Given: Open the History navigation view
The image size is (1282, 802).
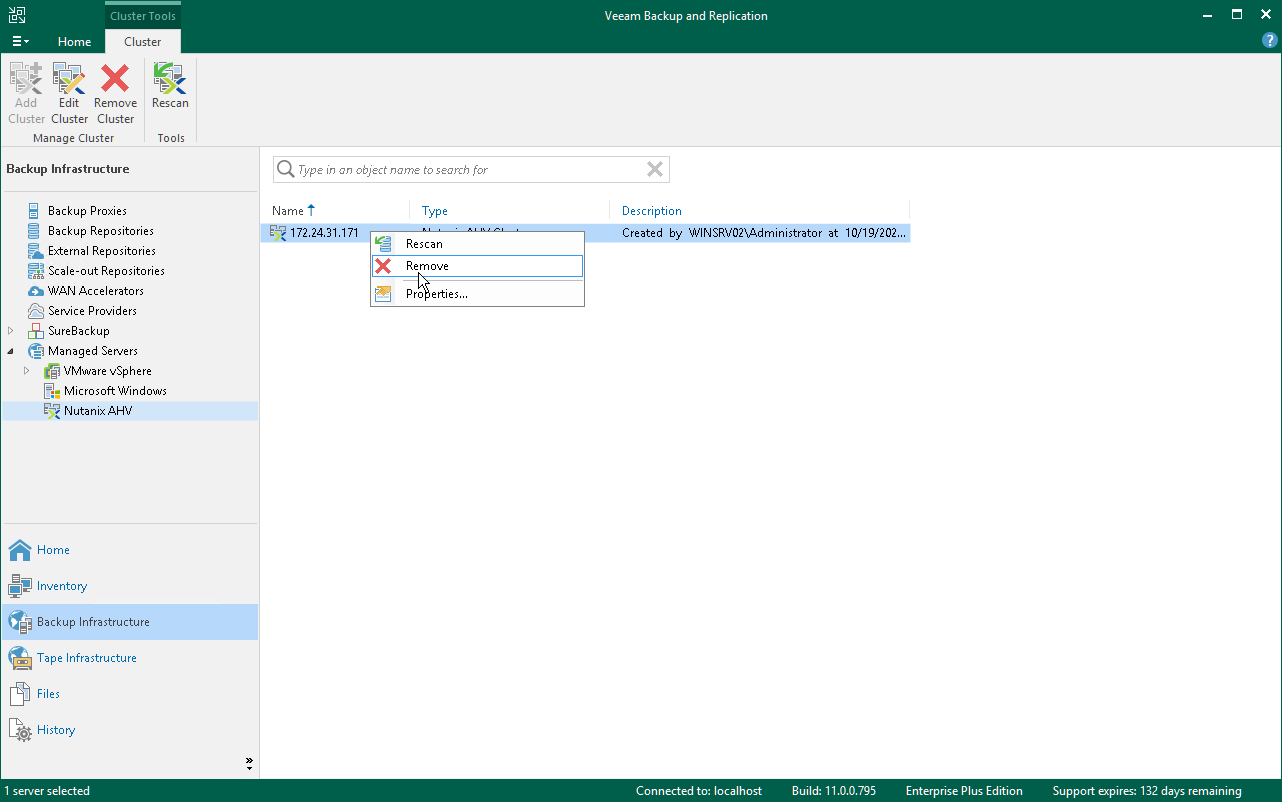Looking at the screenshot, I should coord(130,730).
